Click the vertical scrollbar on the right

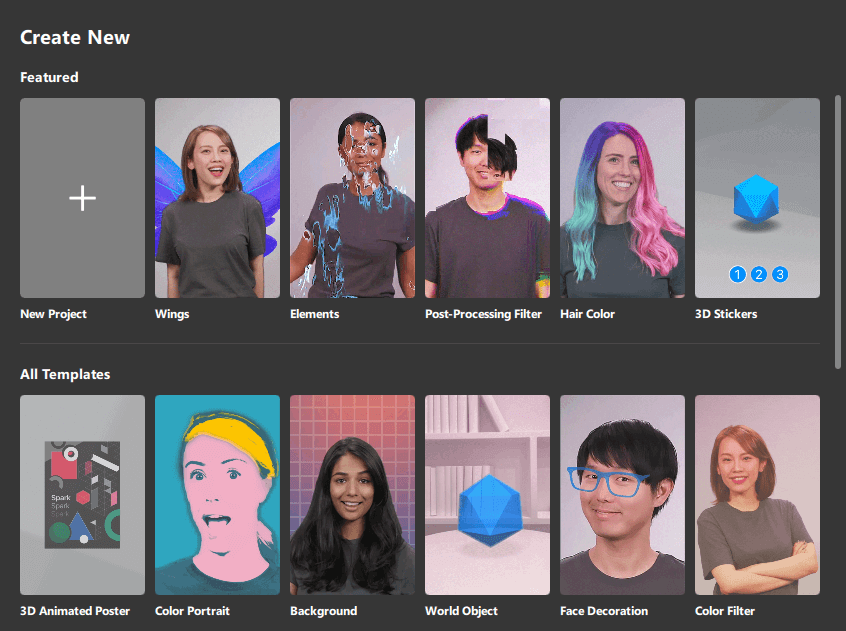click(837, 232)
